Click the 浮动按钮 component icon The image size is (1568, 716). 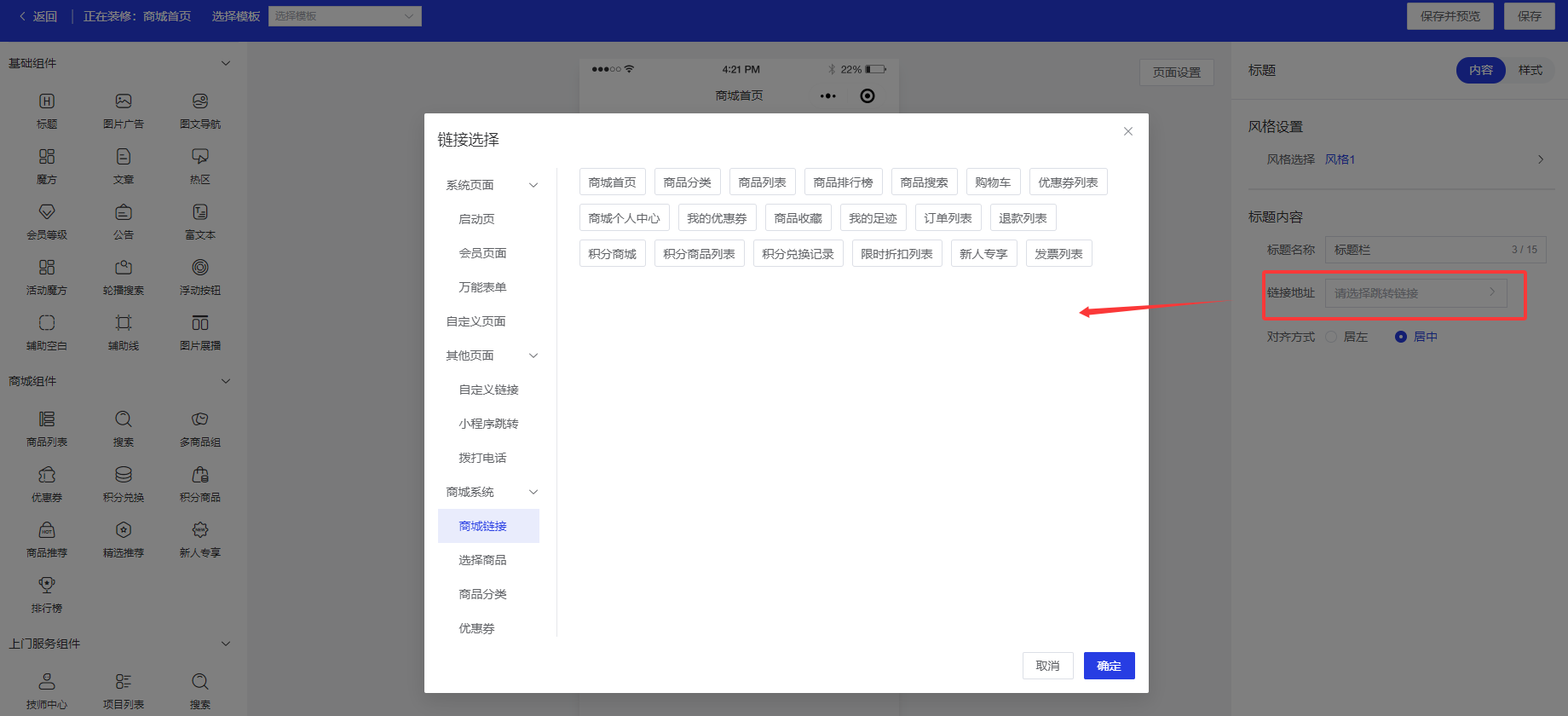(x=200, y=268)
